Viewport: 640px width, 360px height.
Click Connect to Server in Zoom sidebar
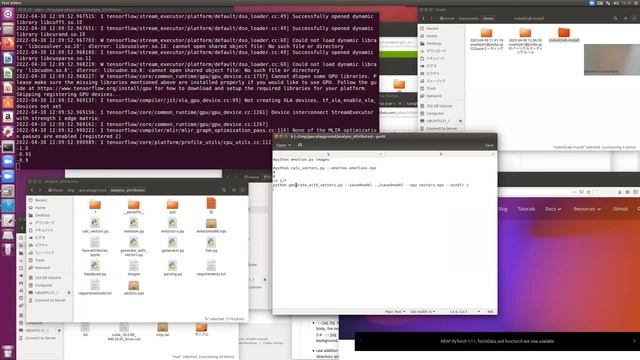(x=442, y=129)
